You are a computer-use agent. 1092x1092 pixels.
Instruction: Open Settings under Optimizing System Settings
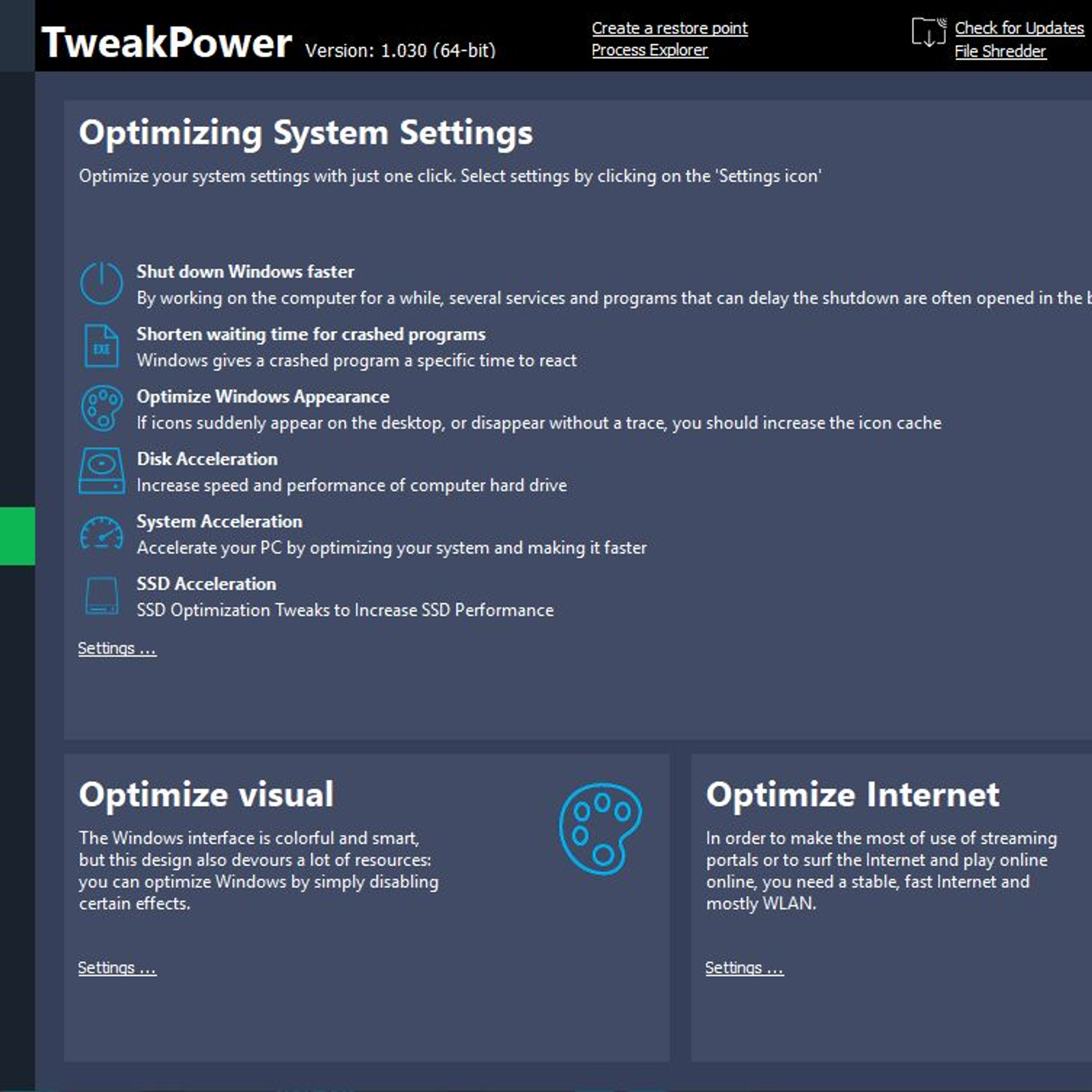[117, 648]
